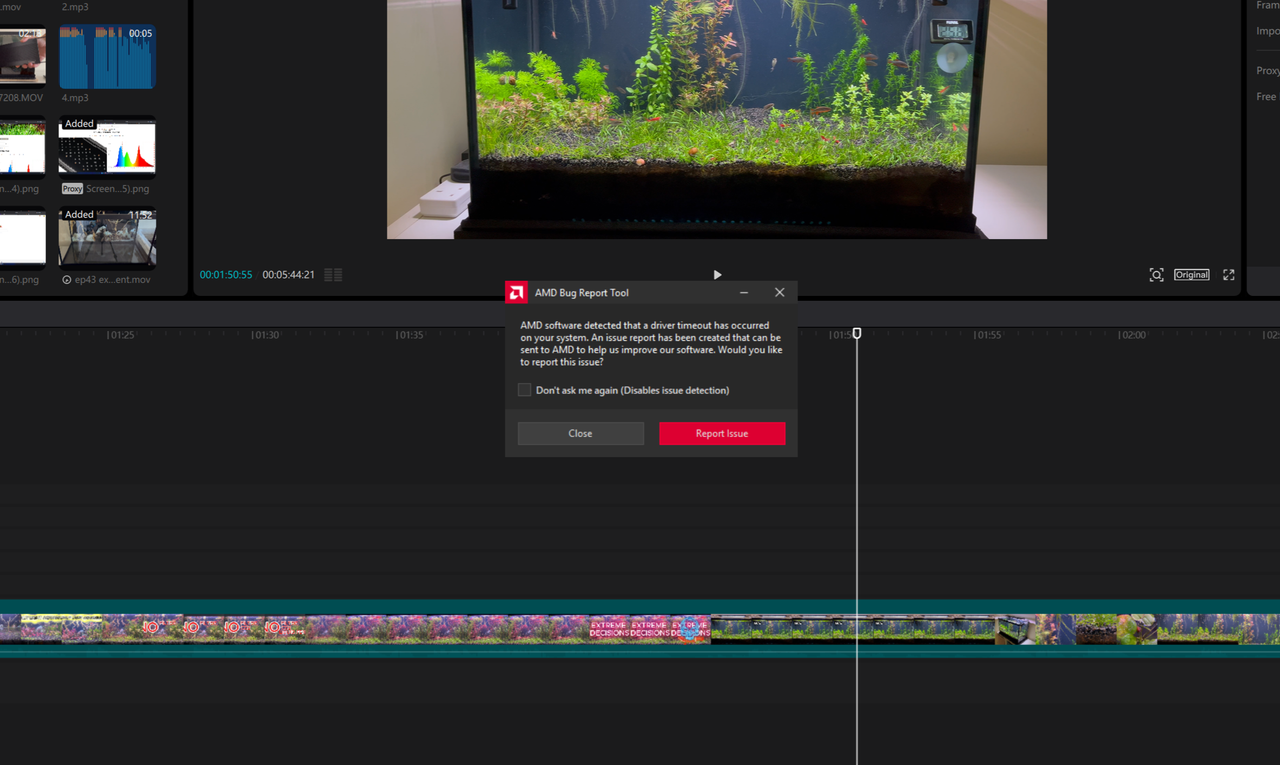Click the 01:25 mark on timeline ruler
The width and height of the screenshot is (1280, 765).
click(121, 335)
